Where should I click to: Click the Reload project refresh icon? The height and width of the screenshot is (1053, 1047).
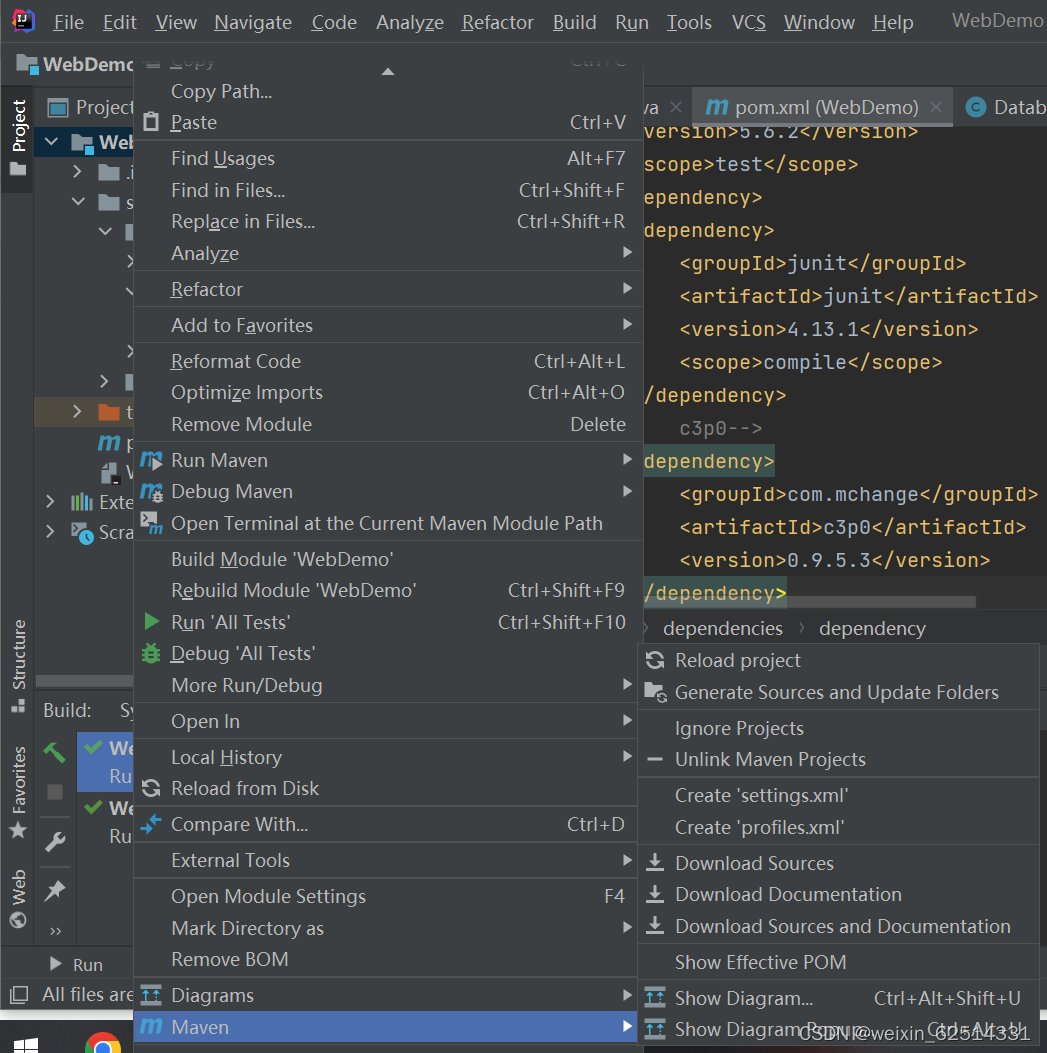[x=655, y=660]
